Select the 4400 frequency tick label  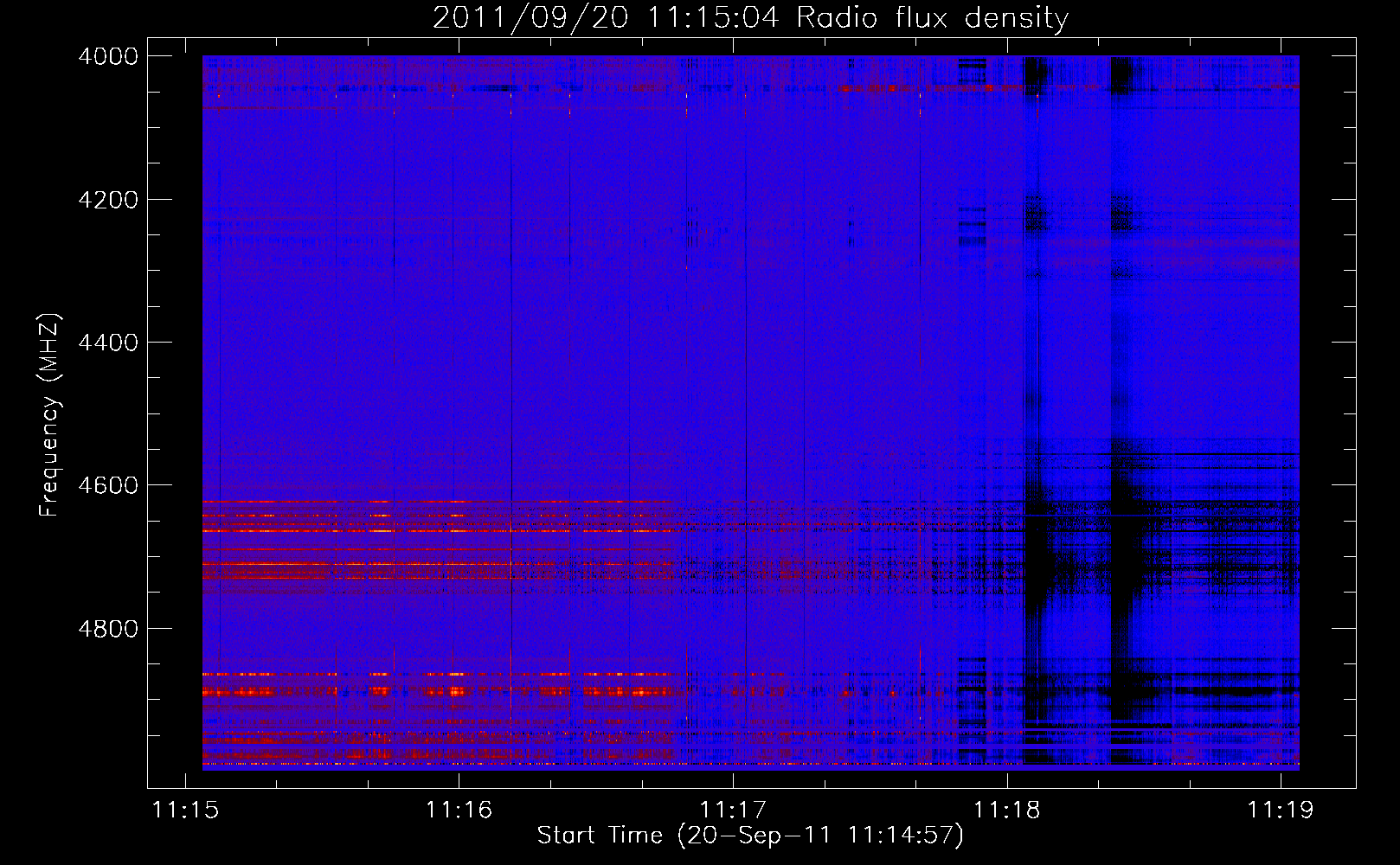tap(108, 343)
